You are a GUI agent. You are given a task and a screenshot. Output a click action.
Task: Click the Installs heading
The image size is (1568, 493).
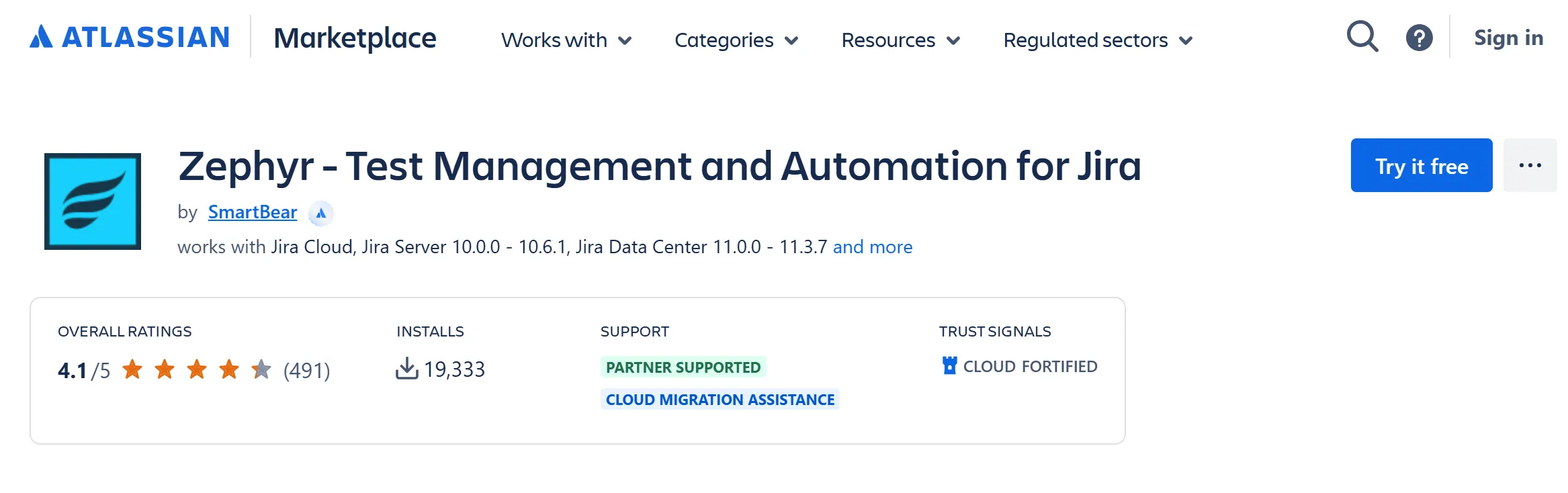click(430, 331)
